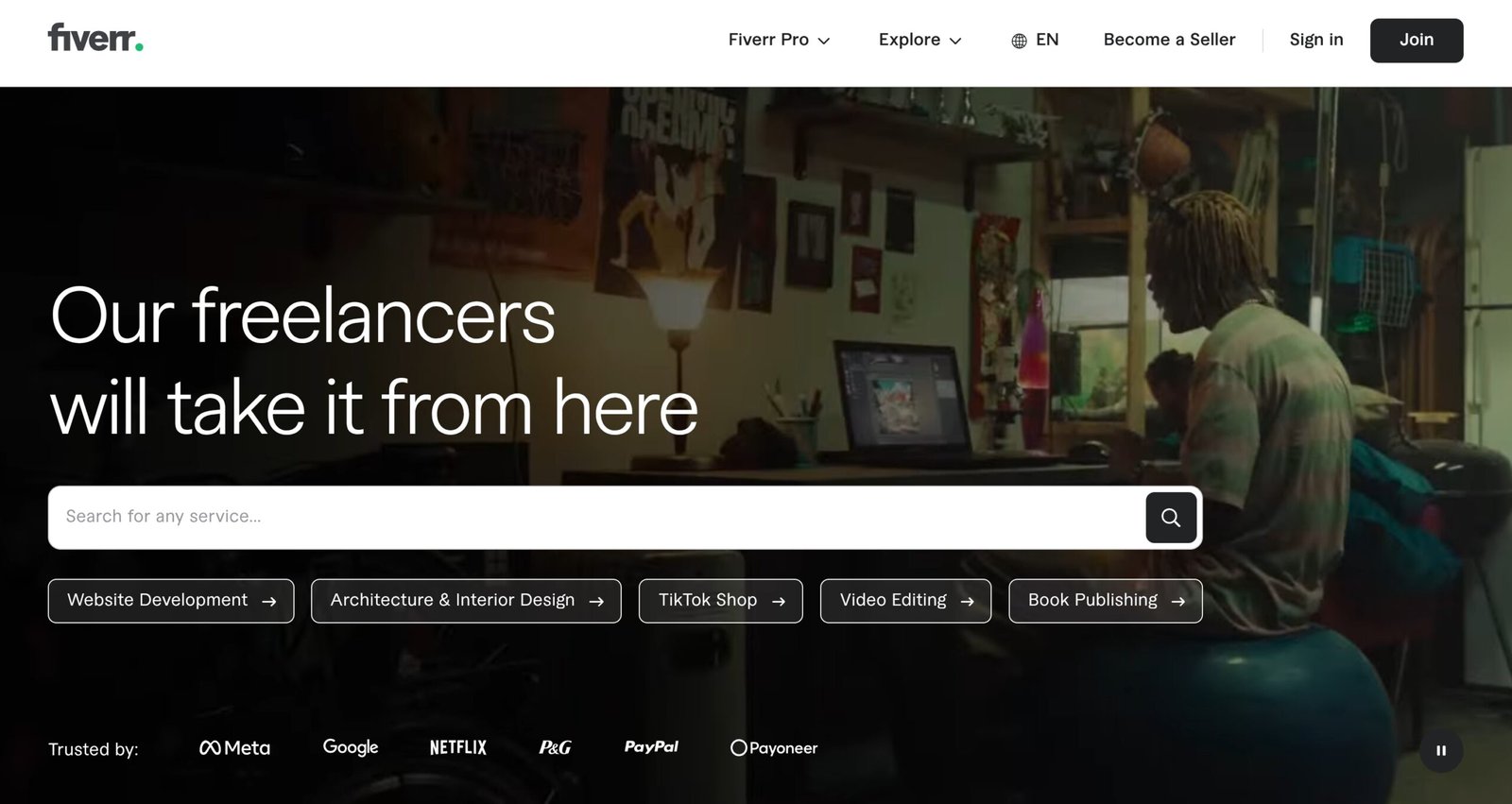This screenshot has height=804, width=1512.
Task: Click the PayPal logo in Trusted by
Action: pos(651,746)
